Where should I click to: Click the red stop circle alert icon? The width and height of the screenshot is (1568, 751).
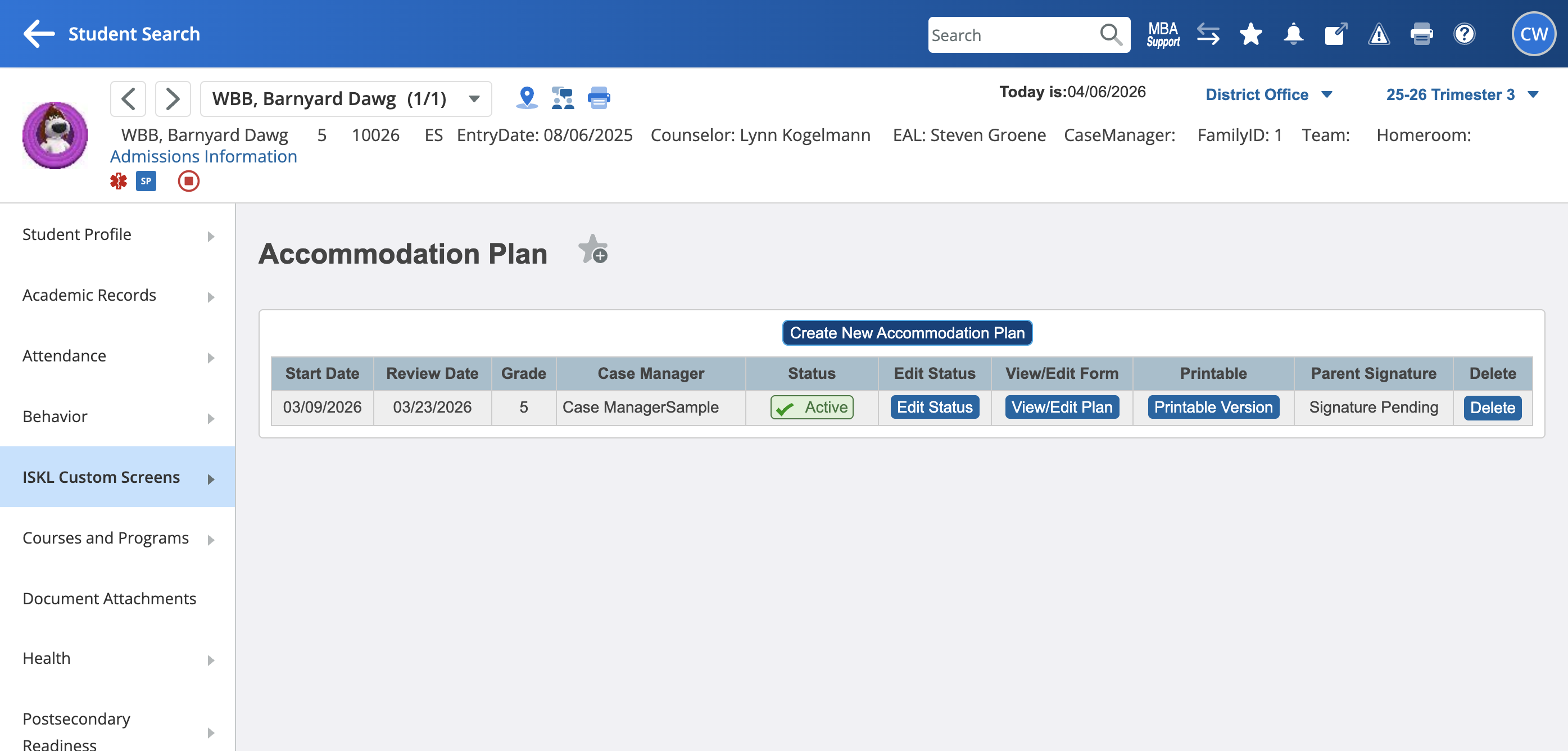188,182
